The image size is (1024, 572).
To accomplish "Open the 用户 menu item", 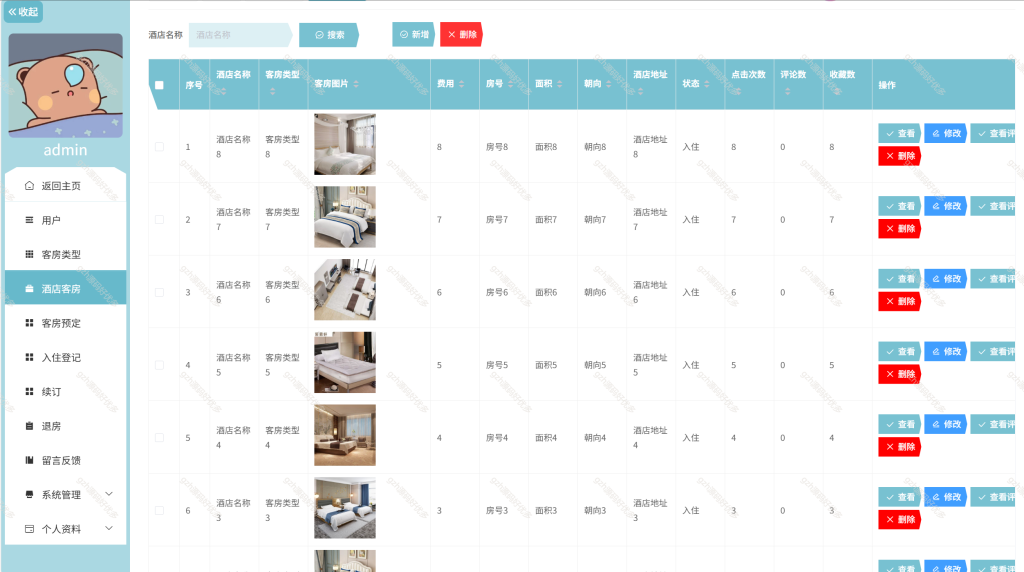I will [65, 220].
